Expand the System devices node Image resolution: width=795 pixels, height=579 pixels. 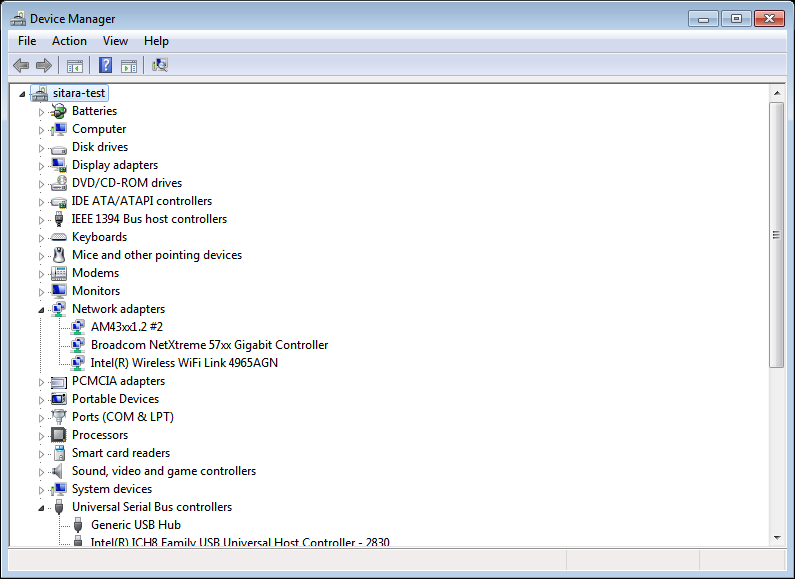click(x=42, y=490)
